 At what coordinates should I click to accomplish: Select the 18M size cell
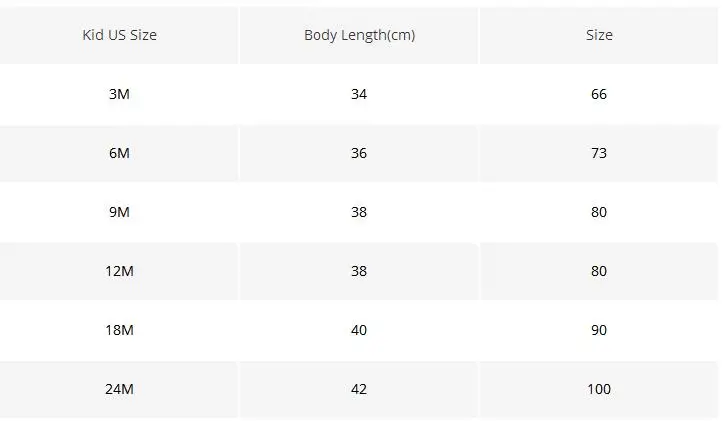click(119, 330)
